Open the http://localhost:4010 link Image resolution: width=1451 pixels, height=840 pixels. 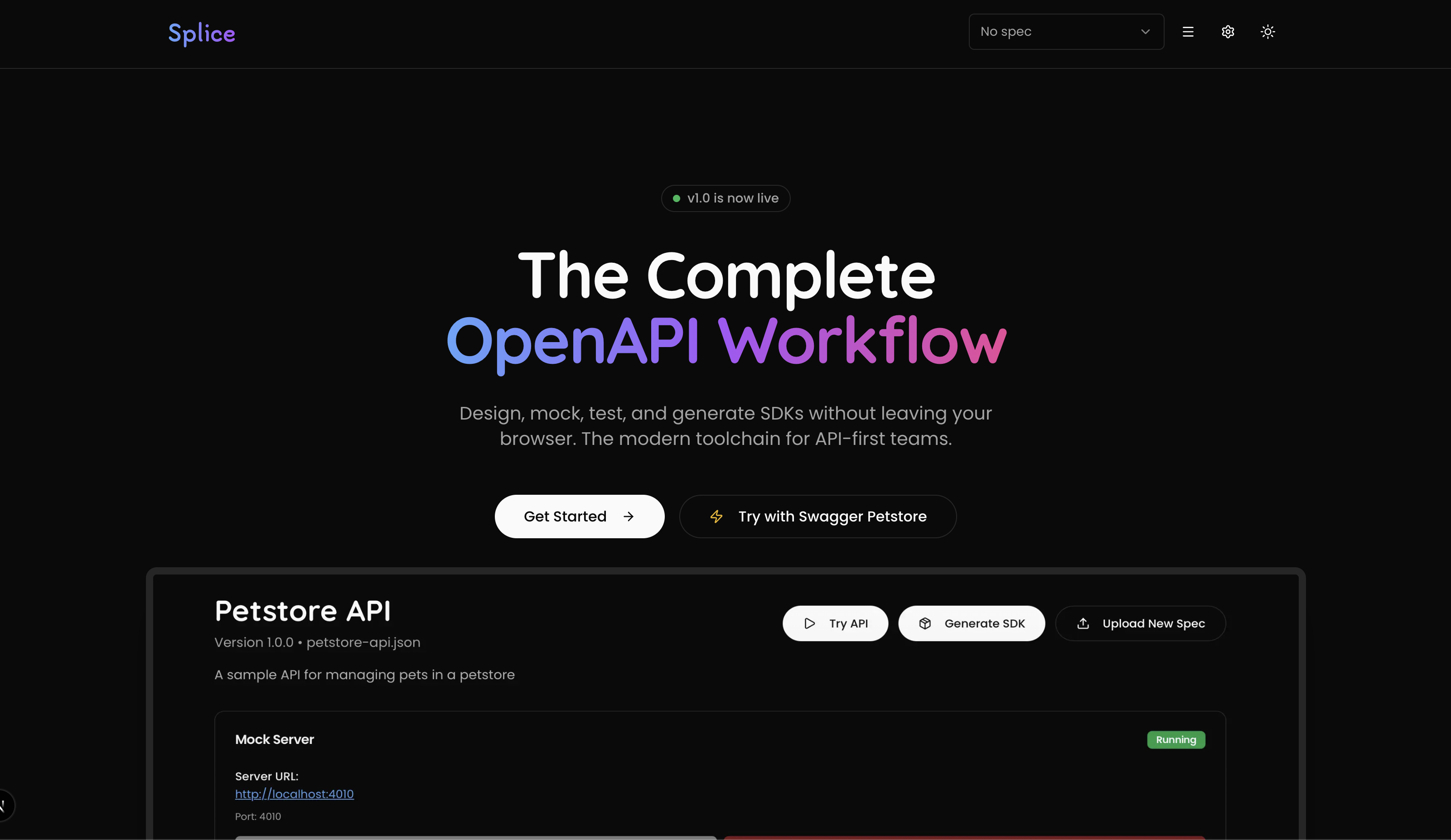point(294,794)
